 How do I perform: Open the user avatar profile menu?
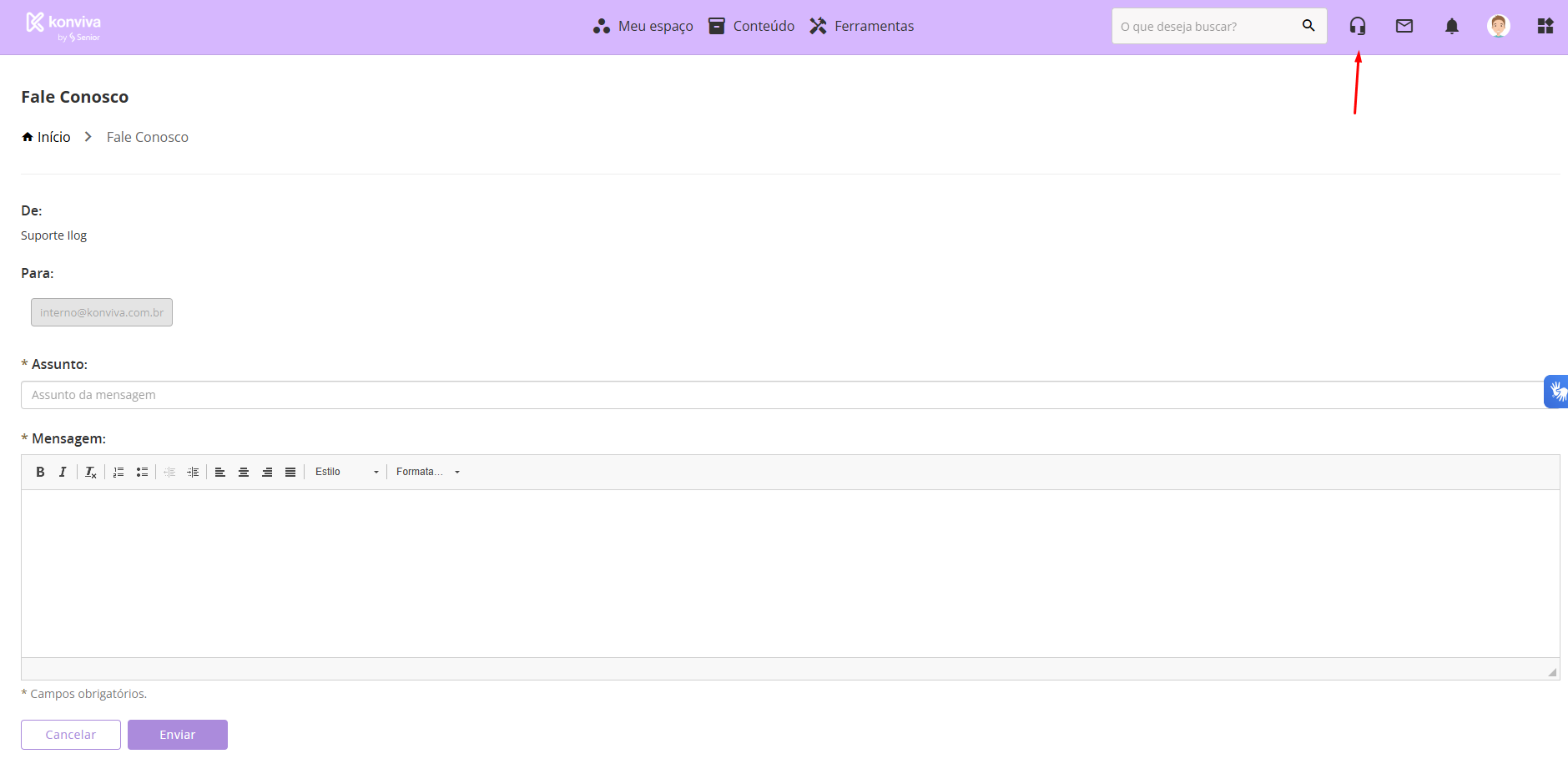1499,27
